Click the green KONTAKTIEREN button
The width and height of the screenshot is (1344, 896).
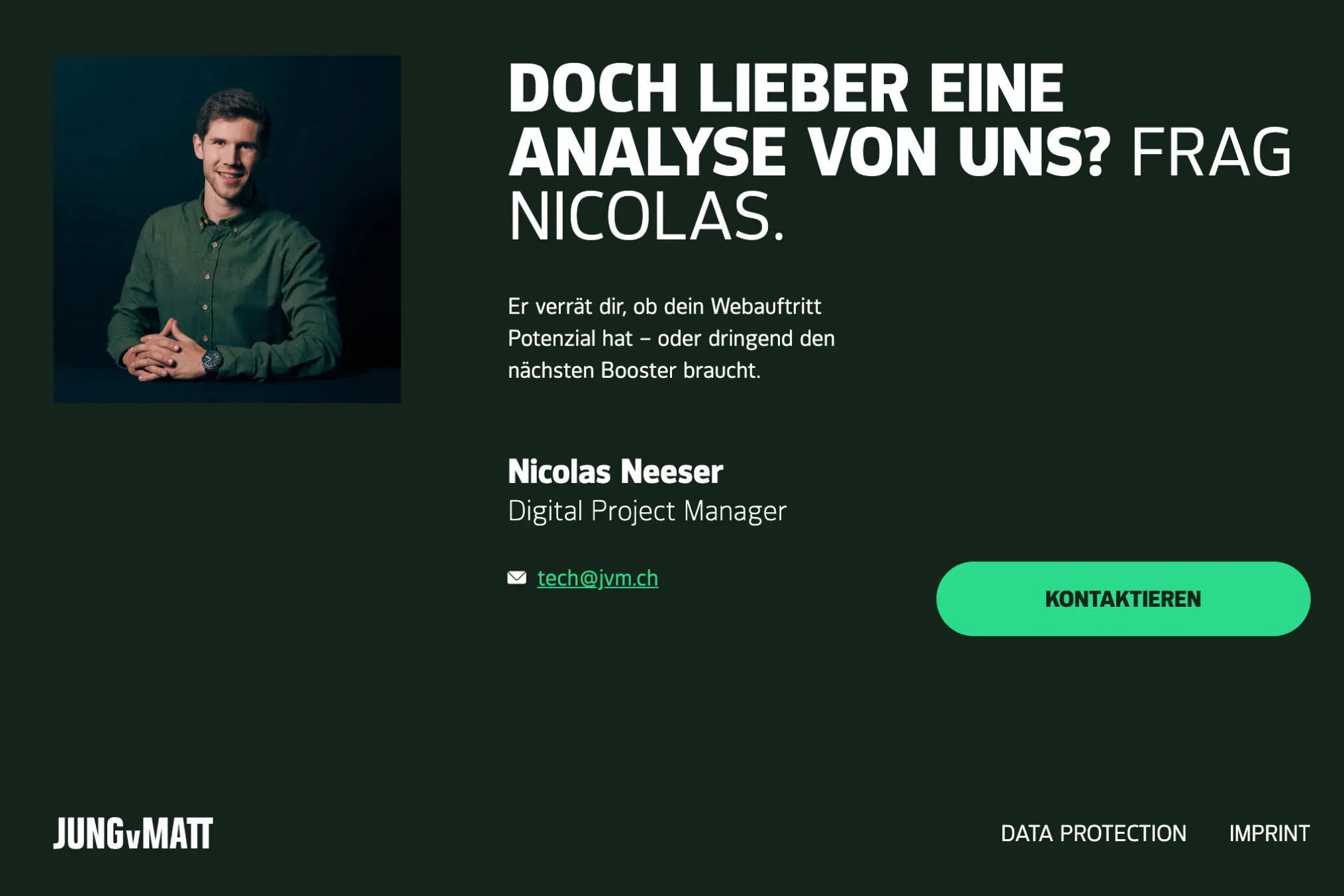coord(1123,599)
